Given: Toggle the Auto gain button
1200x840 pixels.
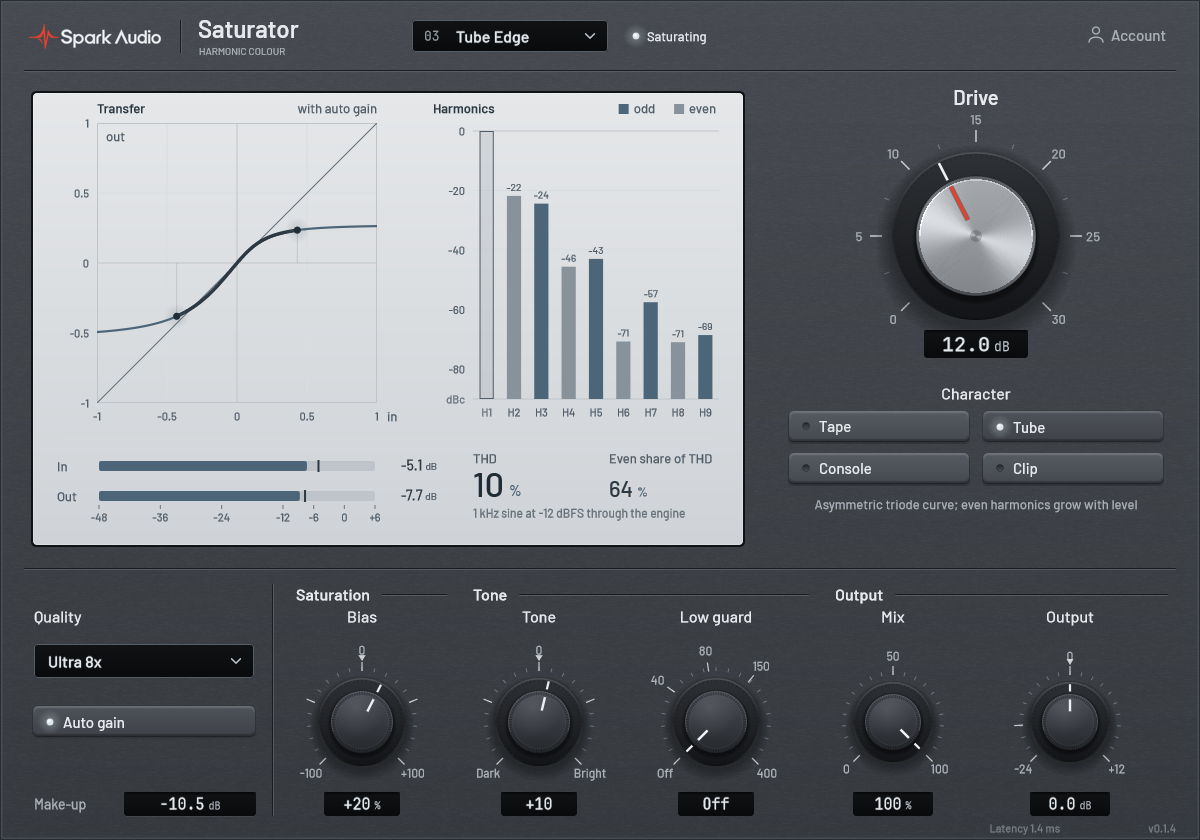Looking at the screenshot, I should pyautogui.click(x=144, y=722).
